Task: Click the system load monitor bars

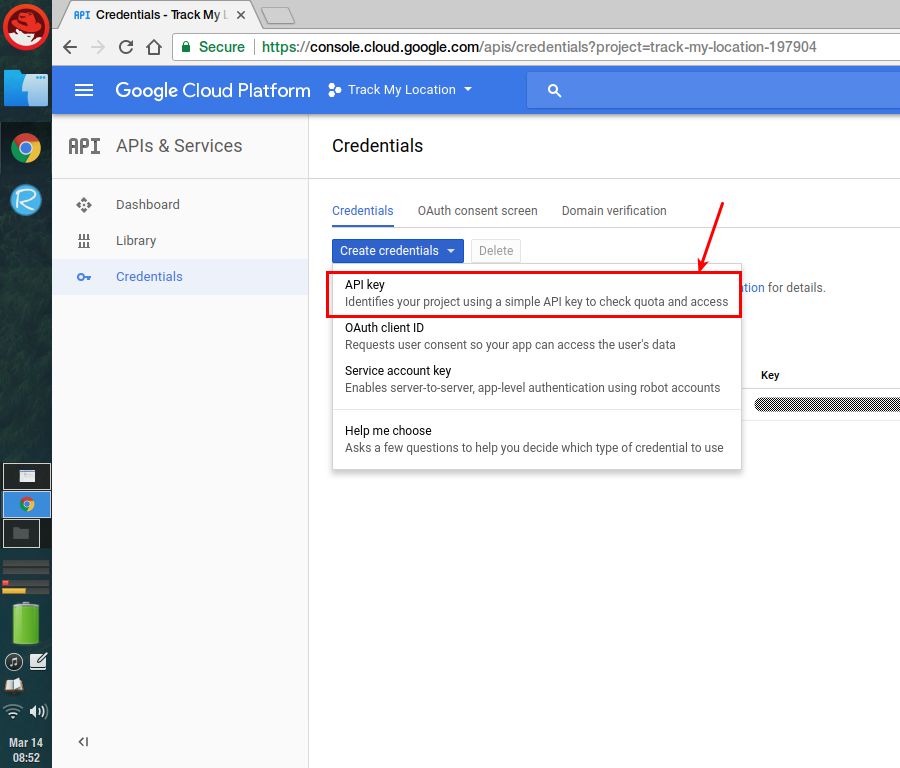Action: (26, 577)
